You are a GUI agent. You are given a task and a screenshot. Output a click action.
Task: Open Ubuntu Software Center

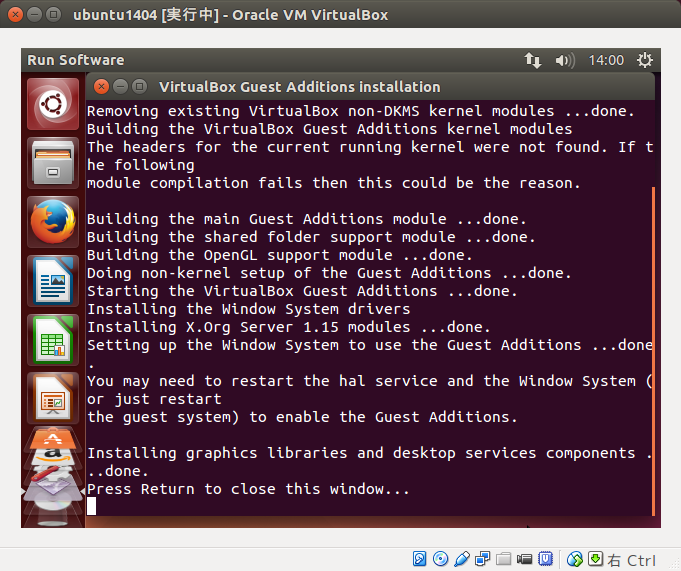(x=53, y=439)
